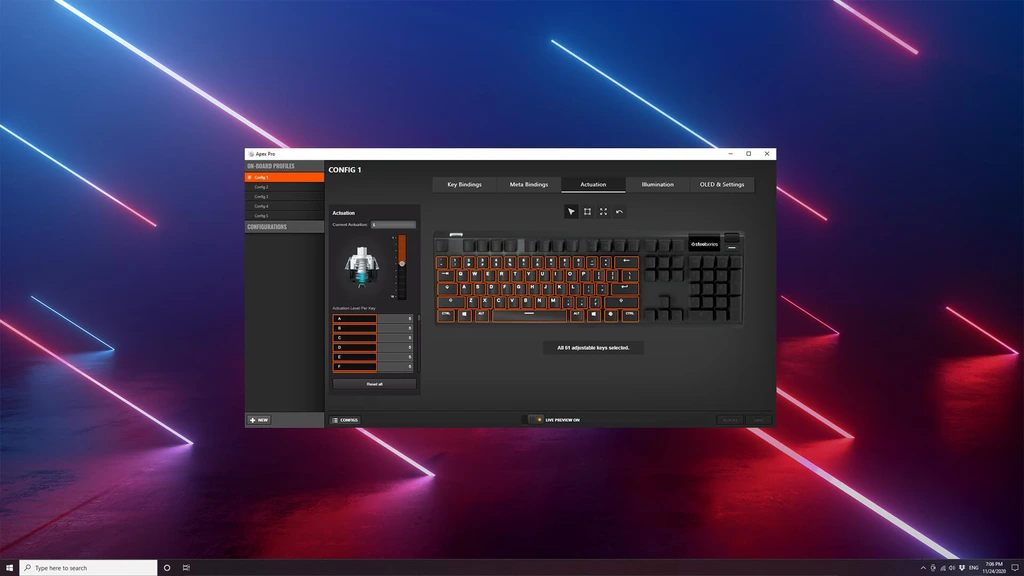The image size is (1024, 576).
Task: Click the SteelSeries OLED display on keyboard
Action: (x=703, y=242)
